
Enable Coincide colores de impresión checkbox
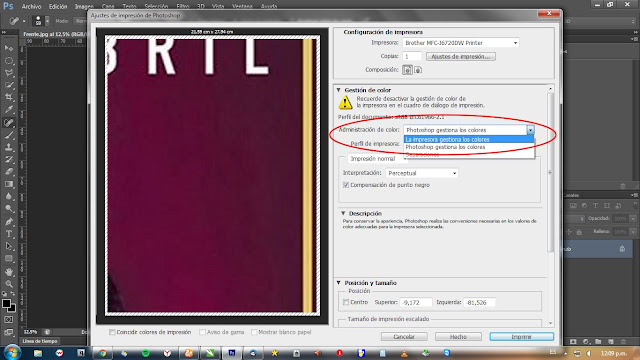point(112,332)
